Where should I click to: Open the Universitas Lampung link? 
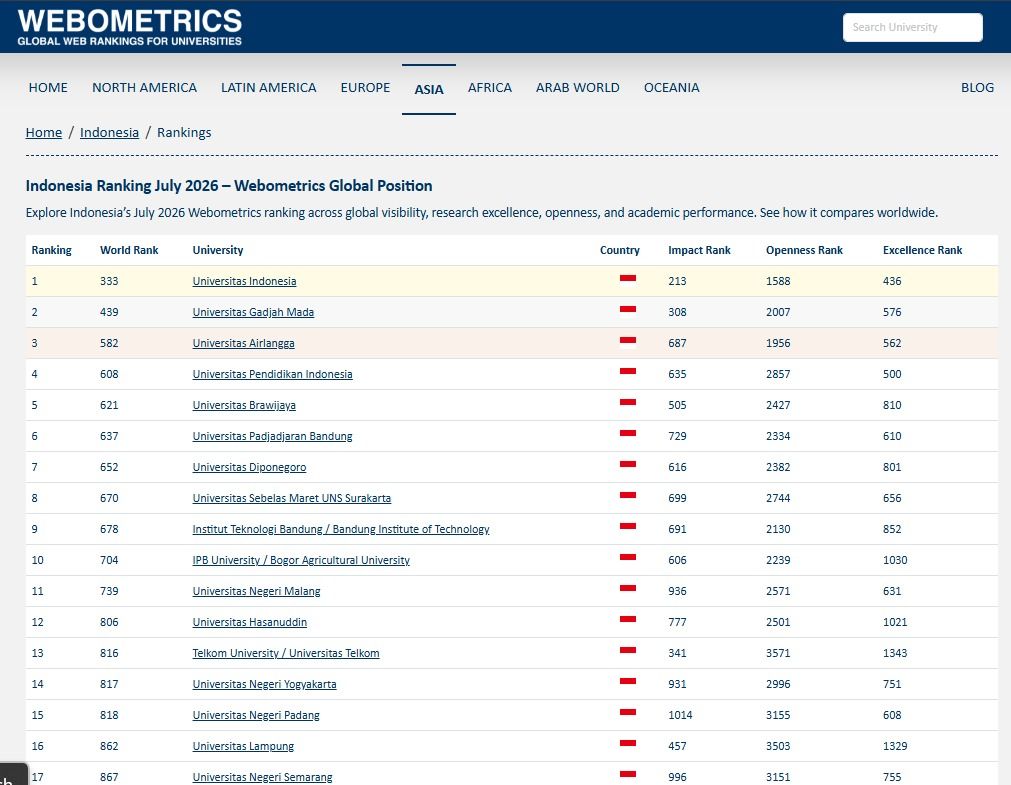243,746
